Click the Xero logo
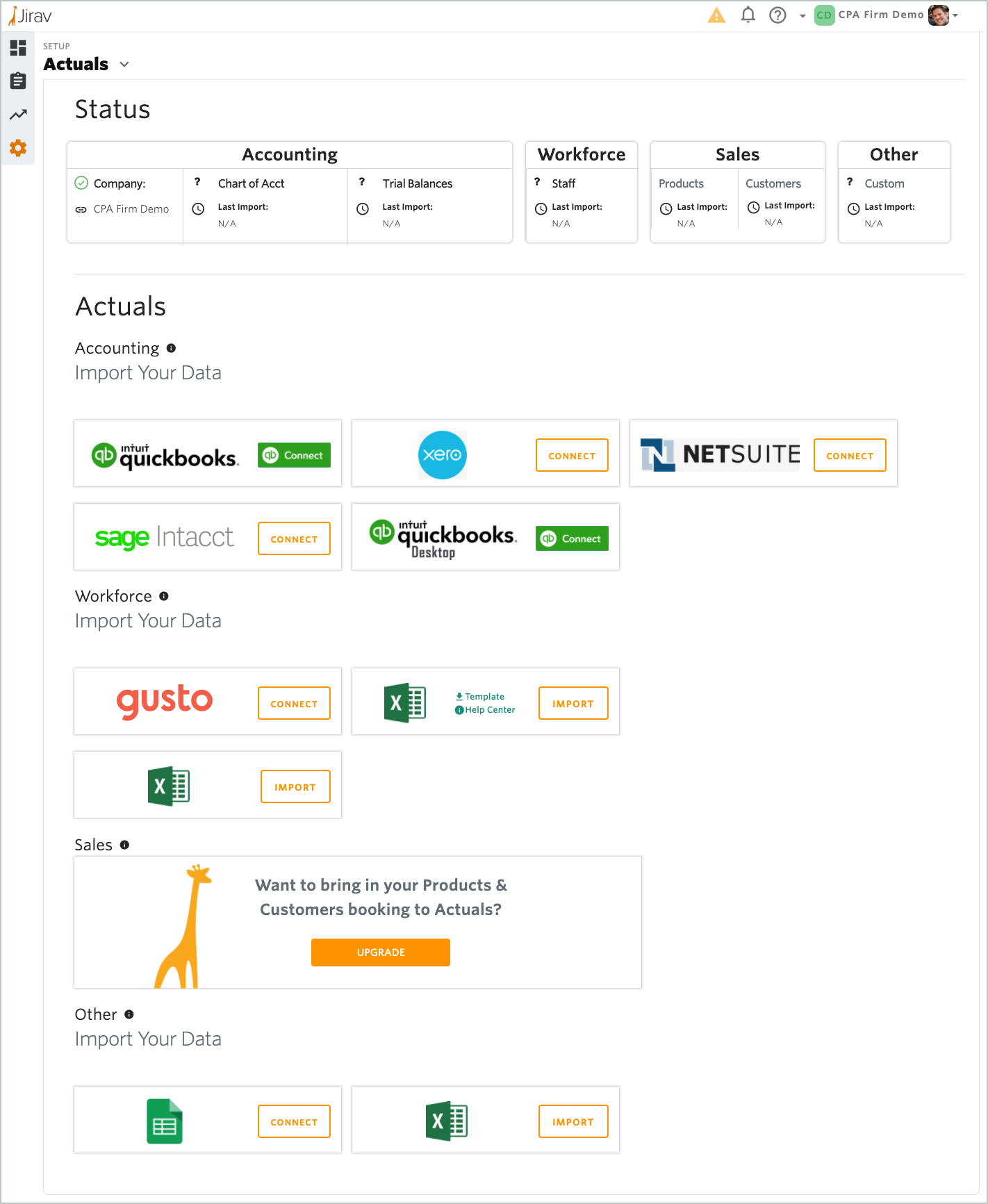 (x=443, y=455)
